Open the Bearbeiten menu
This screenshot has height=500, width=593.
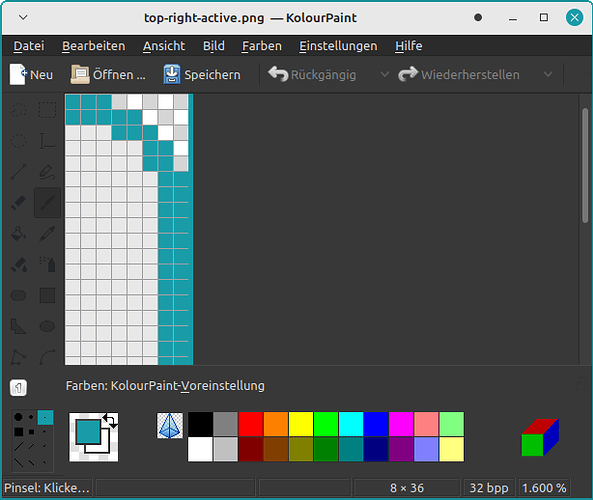click(x=93, y=46)
